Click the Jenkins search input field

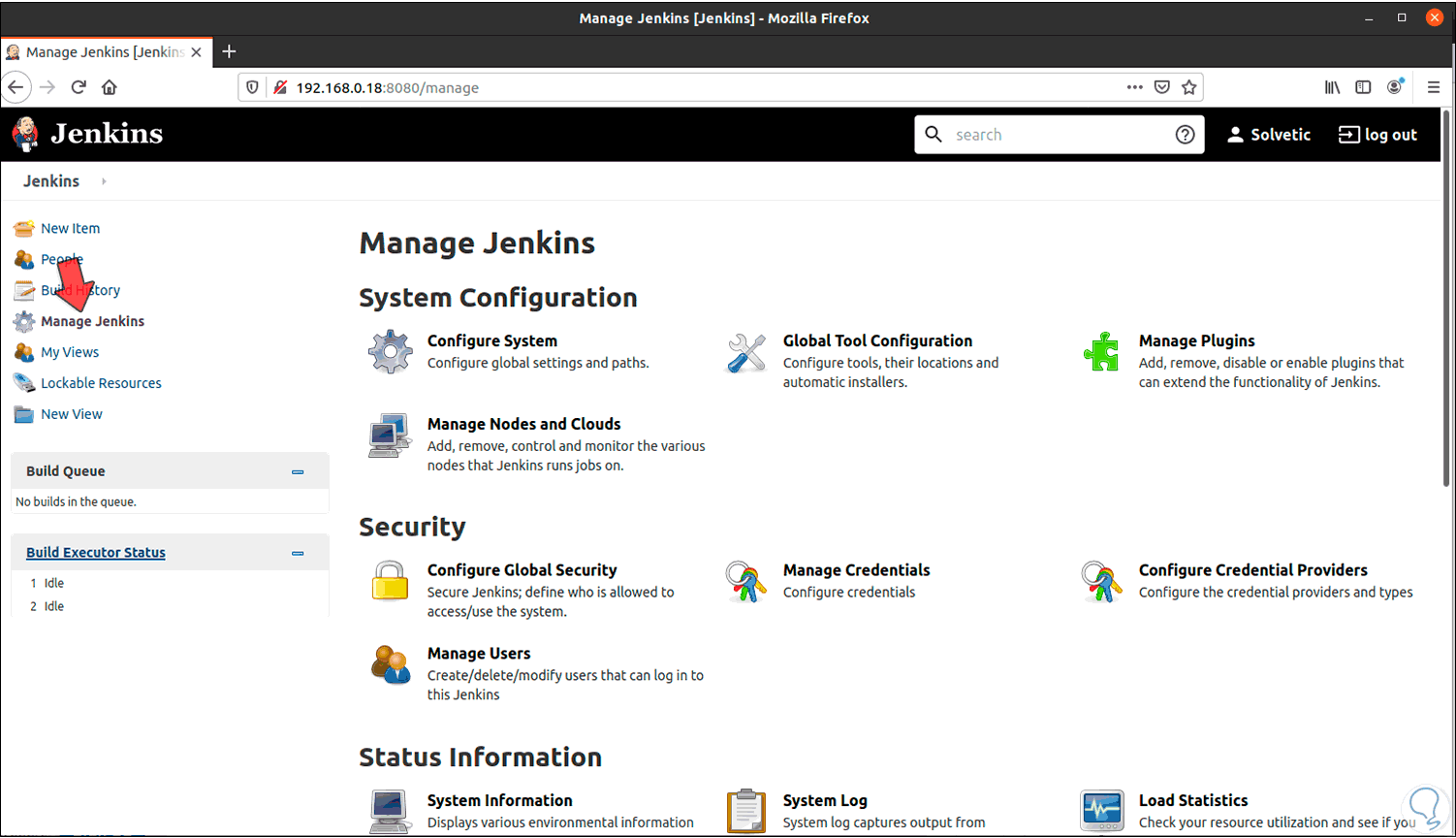(x=1057, y=135)
